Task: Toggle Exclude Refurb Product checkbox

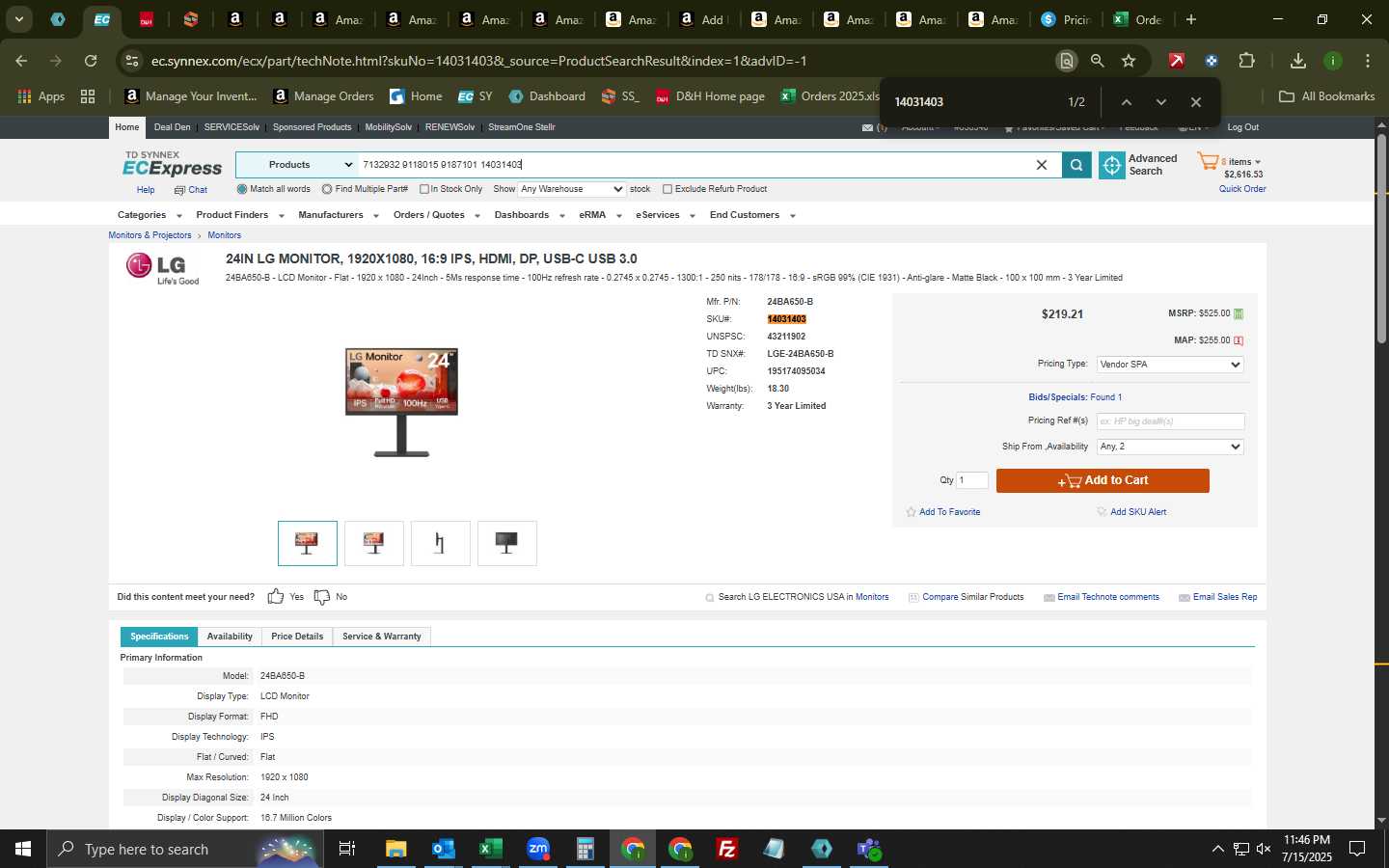Action: pyautogui.click(x=667, y=189)
